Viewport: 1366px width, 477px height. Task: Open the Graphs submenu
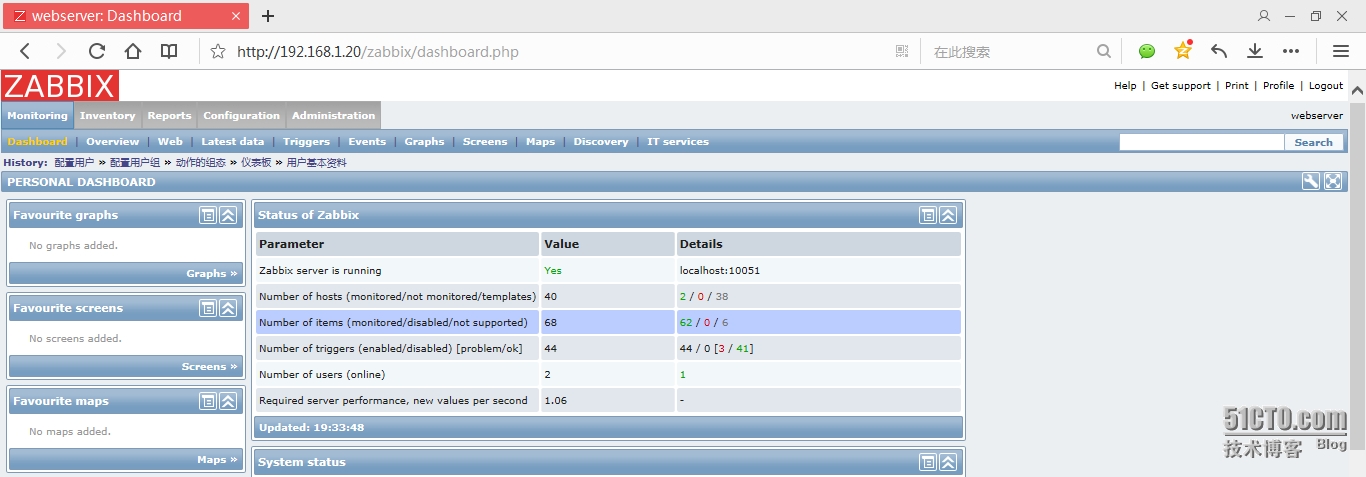click(425, 142)
